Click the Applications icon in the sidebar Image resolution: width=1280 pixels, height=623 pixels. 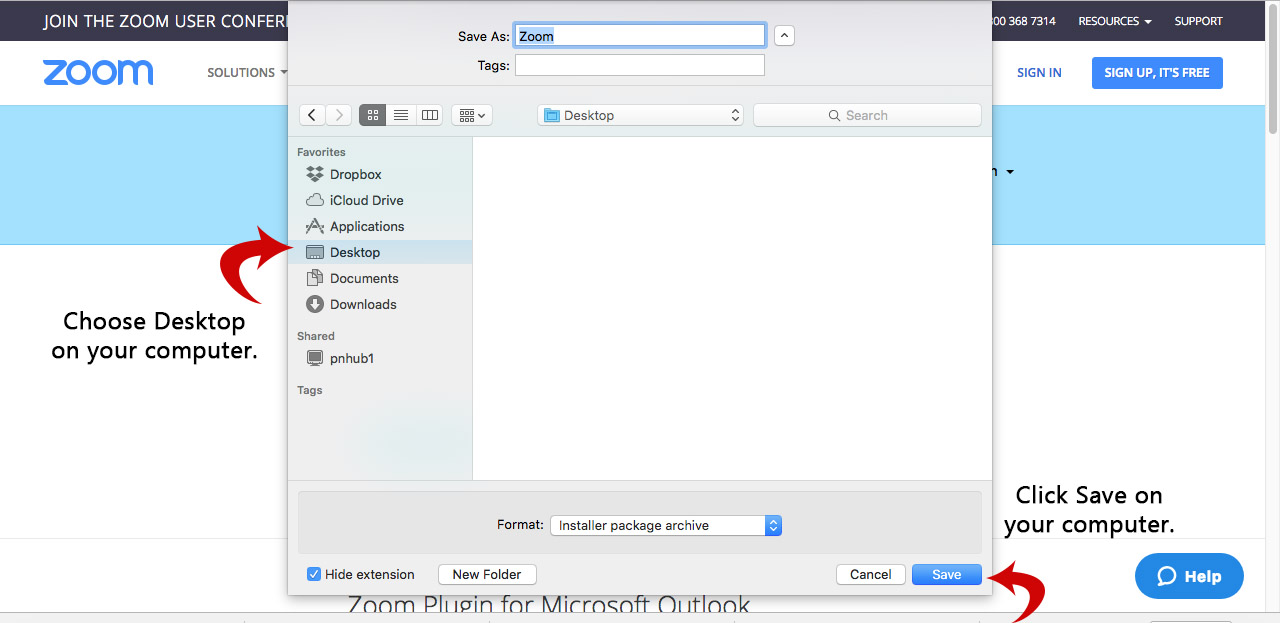315,226
